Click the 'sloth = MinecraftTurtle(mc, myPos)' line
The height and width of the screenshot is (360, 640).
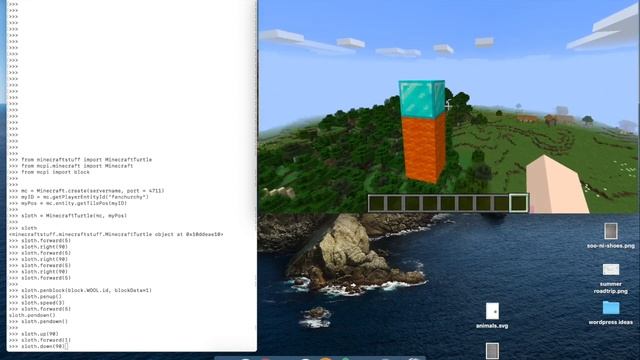click(x=74, y=216)
